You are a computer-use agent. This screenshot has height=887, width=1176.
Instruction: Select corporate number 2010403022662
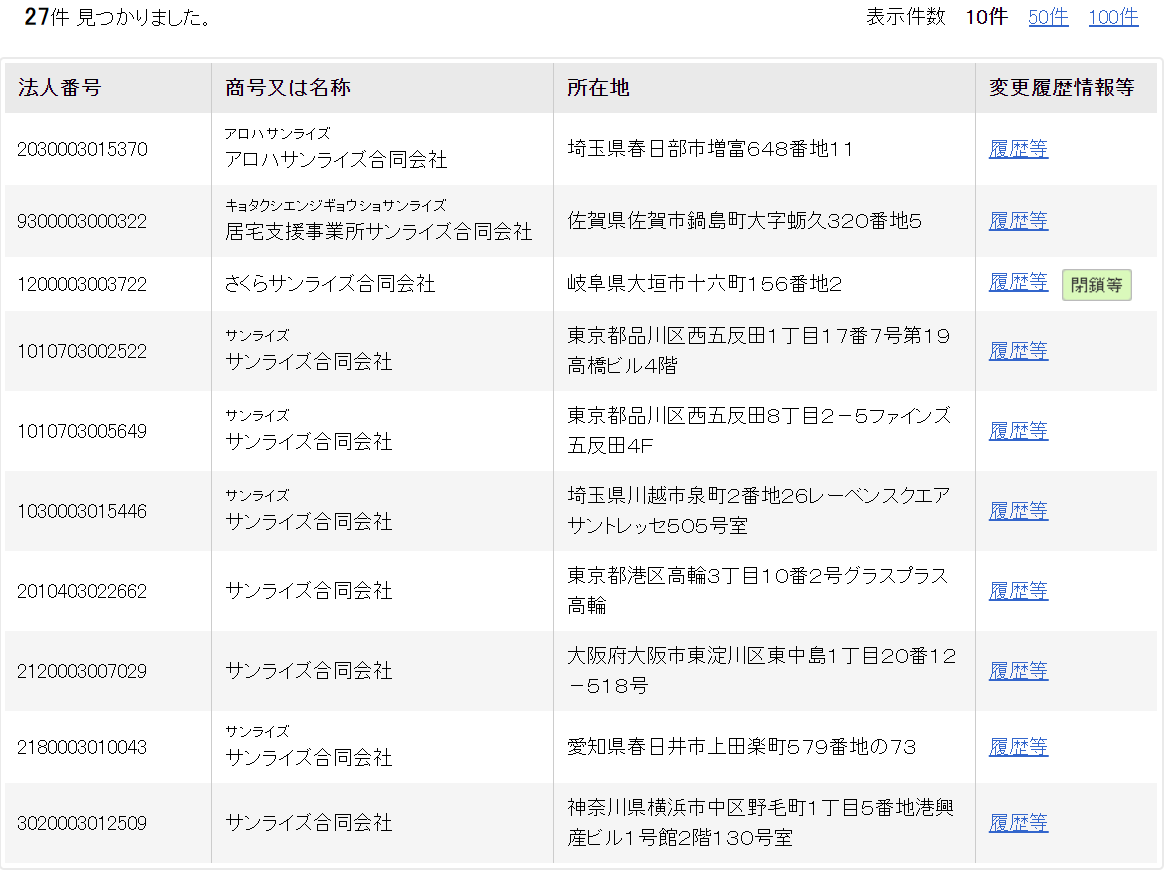(82, 591)
